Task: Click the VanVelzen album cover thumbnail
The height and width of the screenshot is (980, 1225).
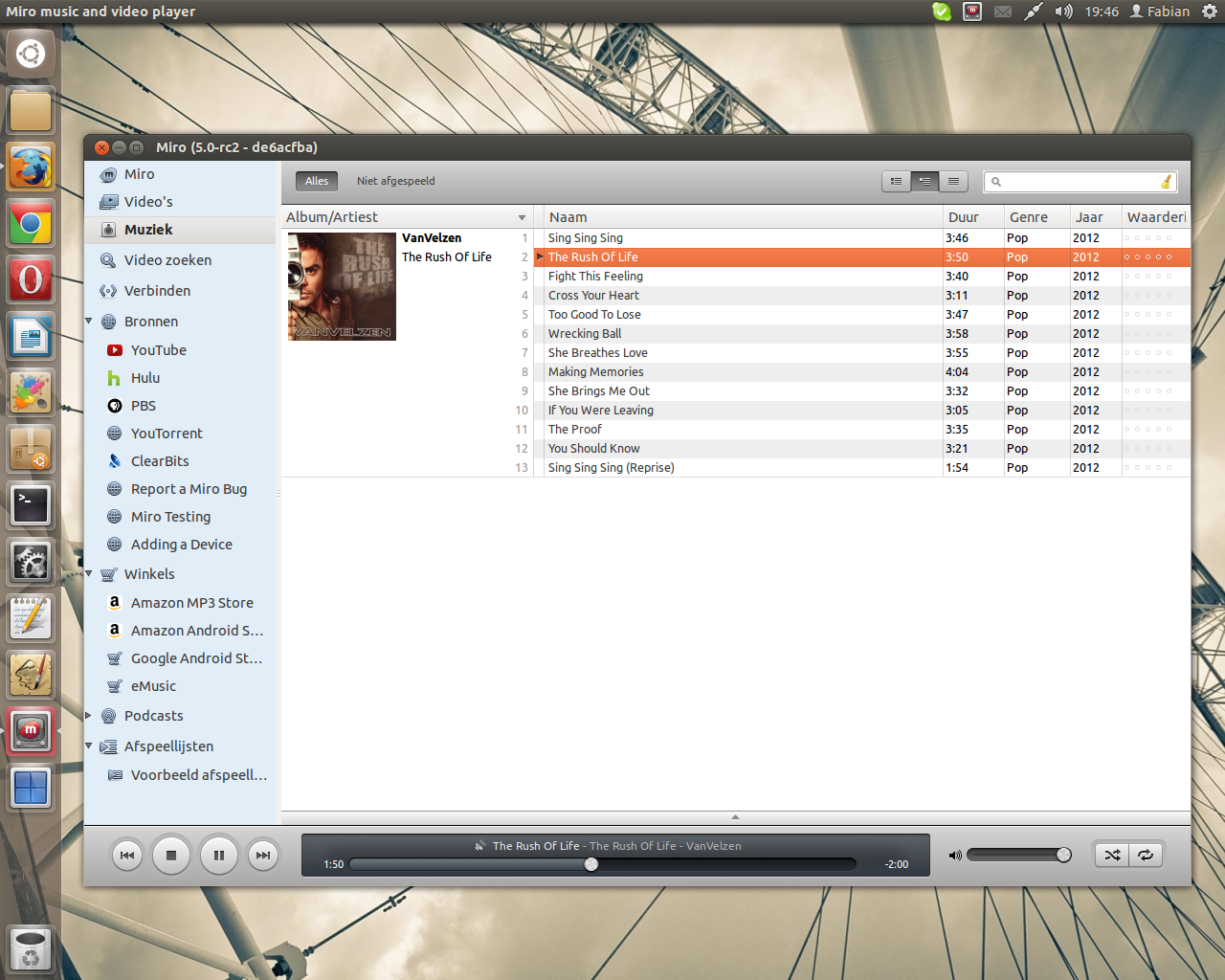Action: [x=342, y=286]
